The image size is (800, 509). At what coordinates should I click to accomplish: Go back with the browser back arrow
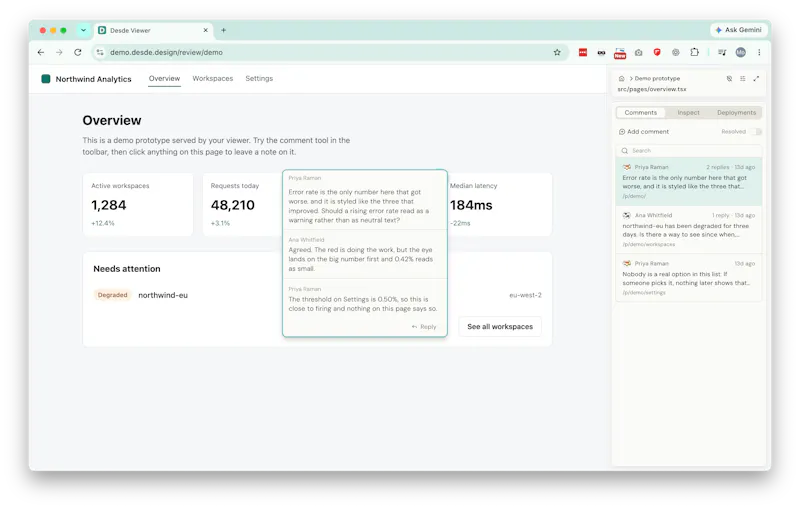click(41, 52)
